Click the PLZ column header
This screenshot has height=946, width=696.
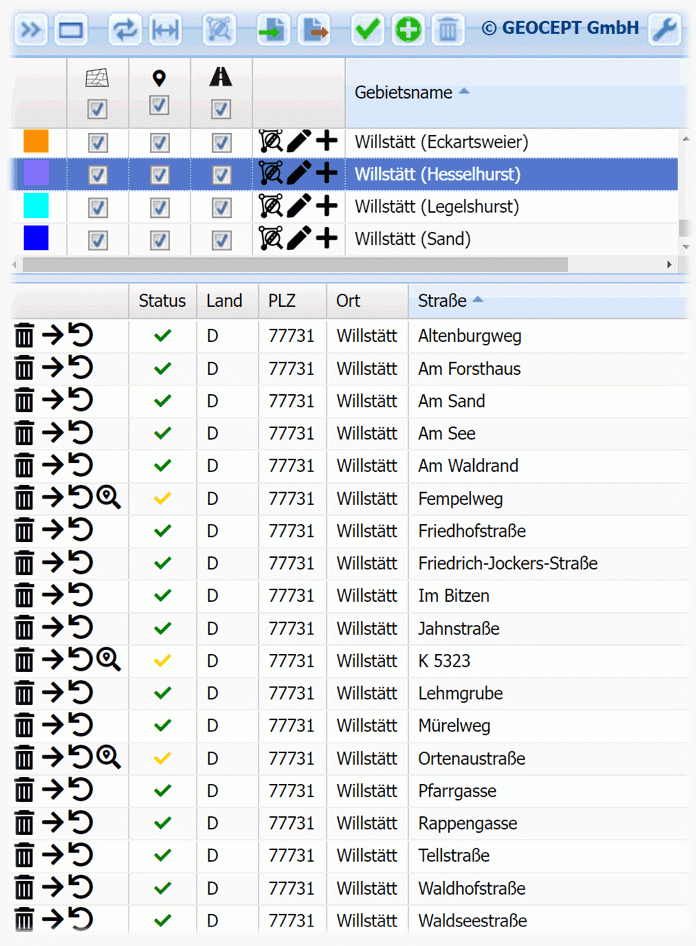283,301
